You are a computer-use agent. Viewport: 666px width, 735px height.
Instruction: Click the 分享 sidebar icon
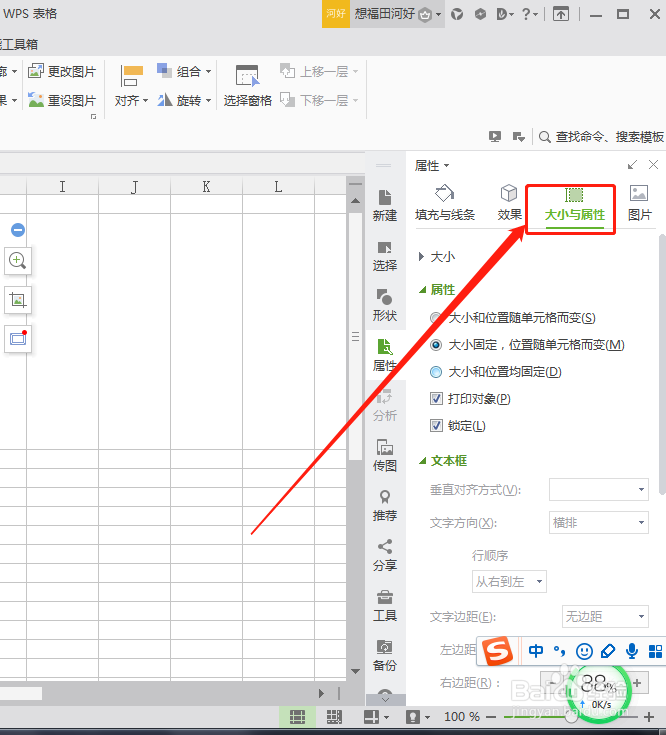[385, 556]
